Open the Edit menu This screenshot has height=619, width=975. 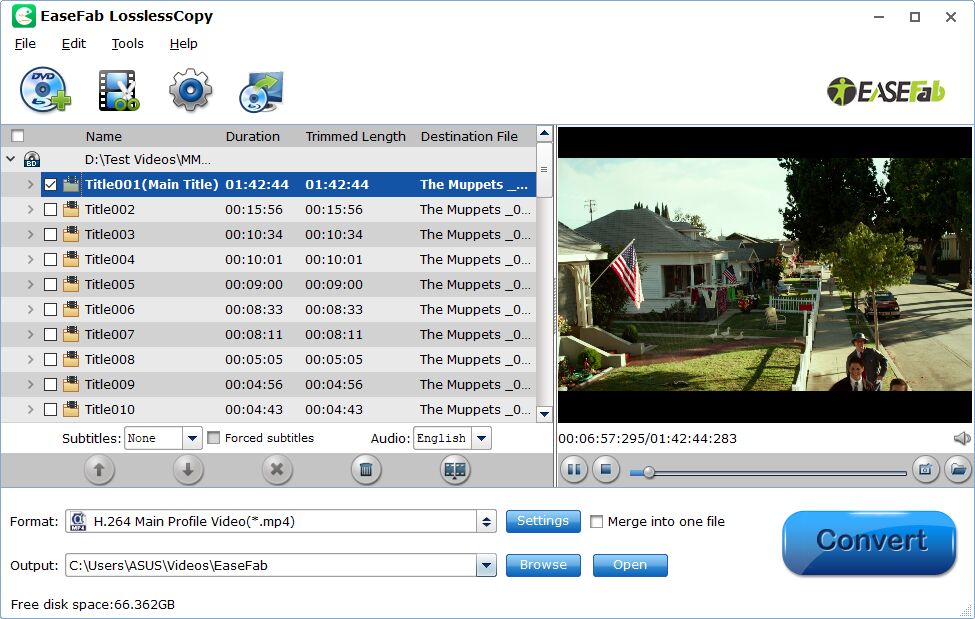coord(73,44)
